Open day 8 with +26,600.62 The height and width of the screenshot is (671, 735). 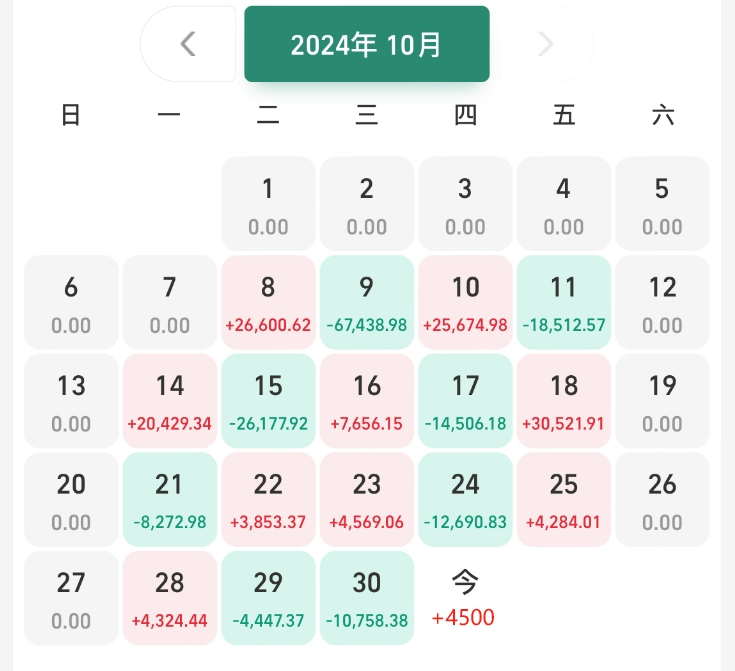click(x=268, y=302)
